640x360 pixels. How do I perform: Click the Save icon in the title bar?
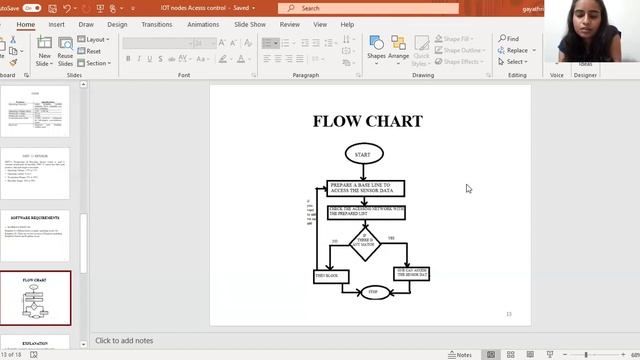pyautogui.click(x=52, y=8)
